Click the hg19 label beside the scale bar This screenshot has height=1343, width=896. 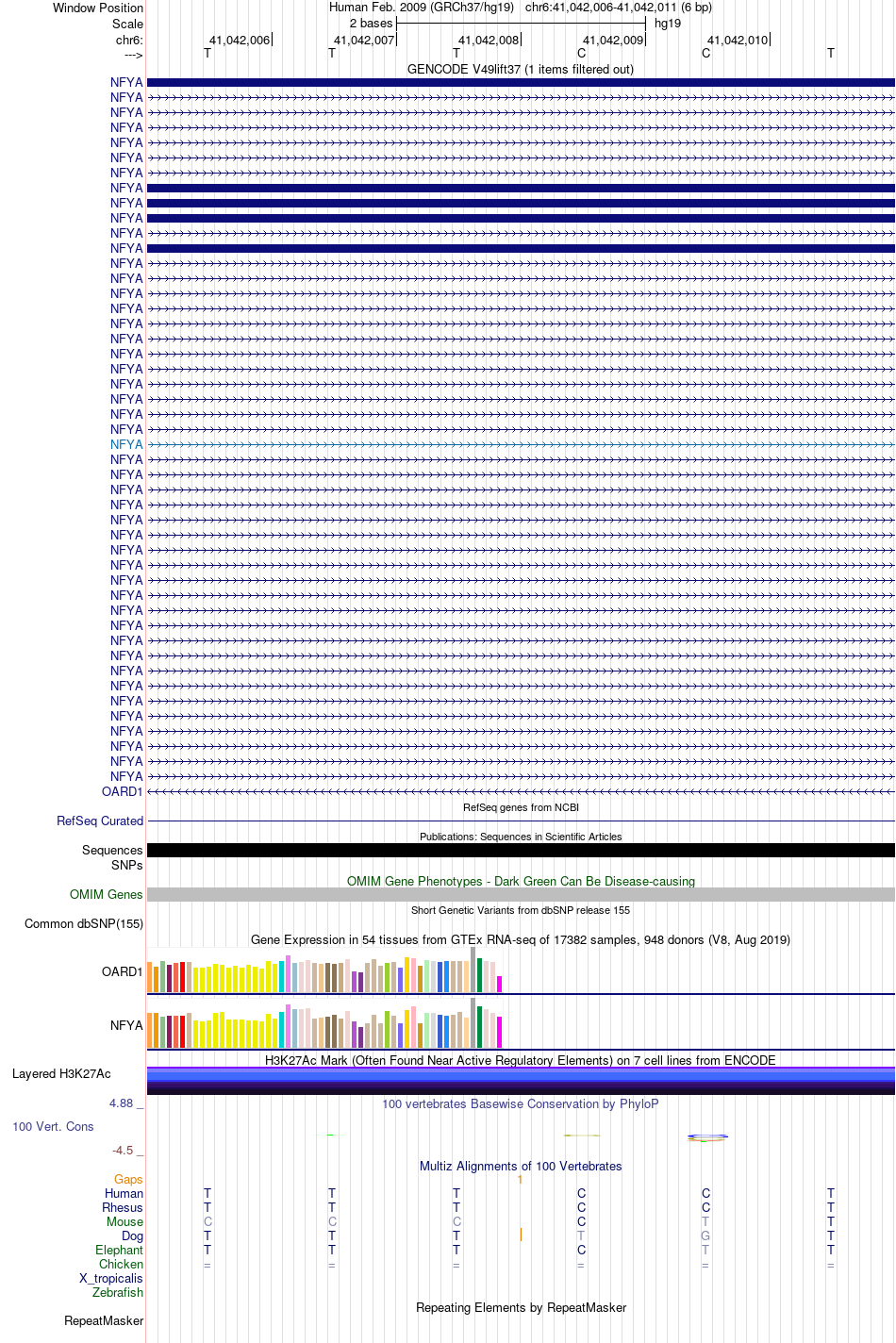coord(668,23)
